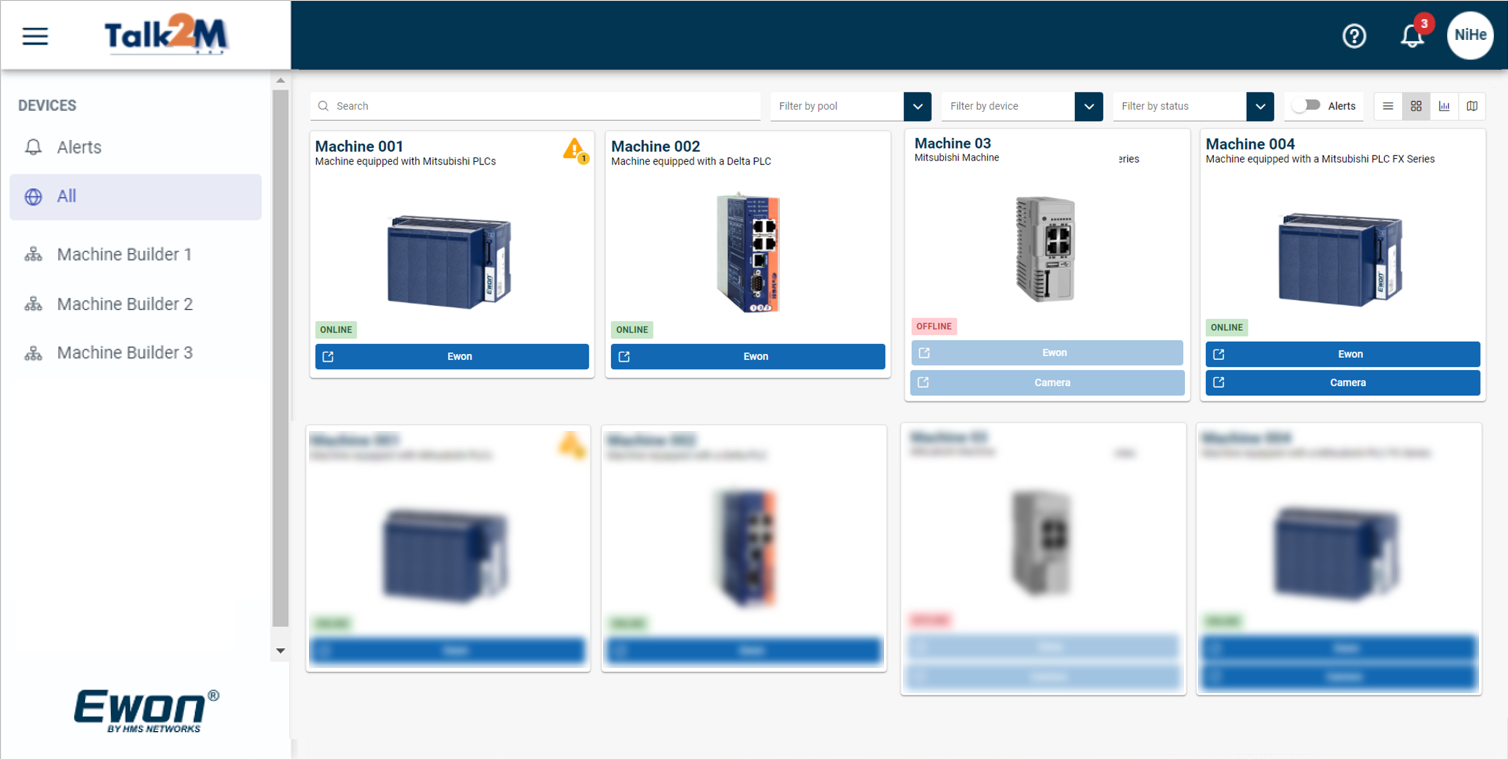Click Camera button on Machine 03 card

pos(1047,383)
